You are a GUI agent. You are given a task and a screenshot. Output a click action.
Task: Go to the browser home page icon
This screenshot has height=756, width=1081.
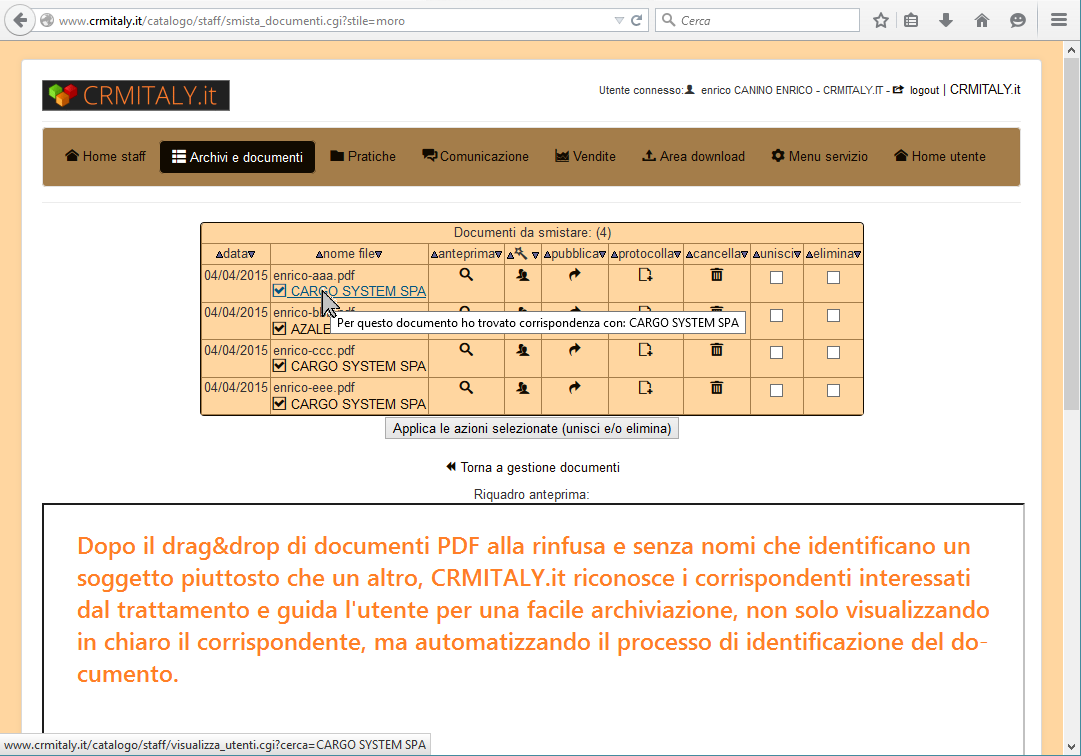coord(982,21)
